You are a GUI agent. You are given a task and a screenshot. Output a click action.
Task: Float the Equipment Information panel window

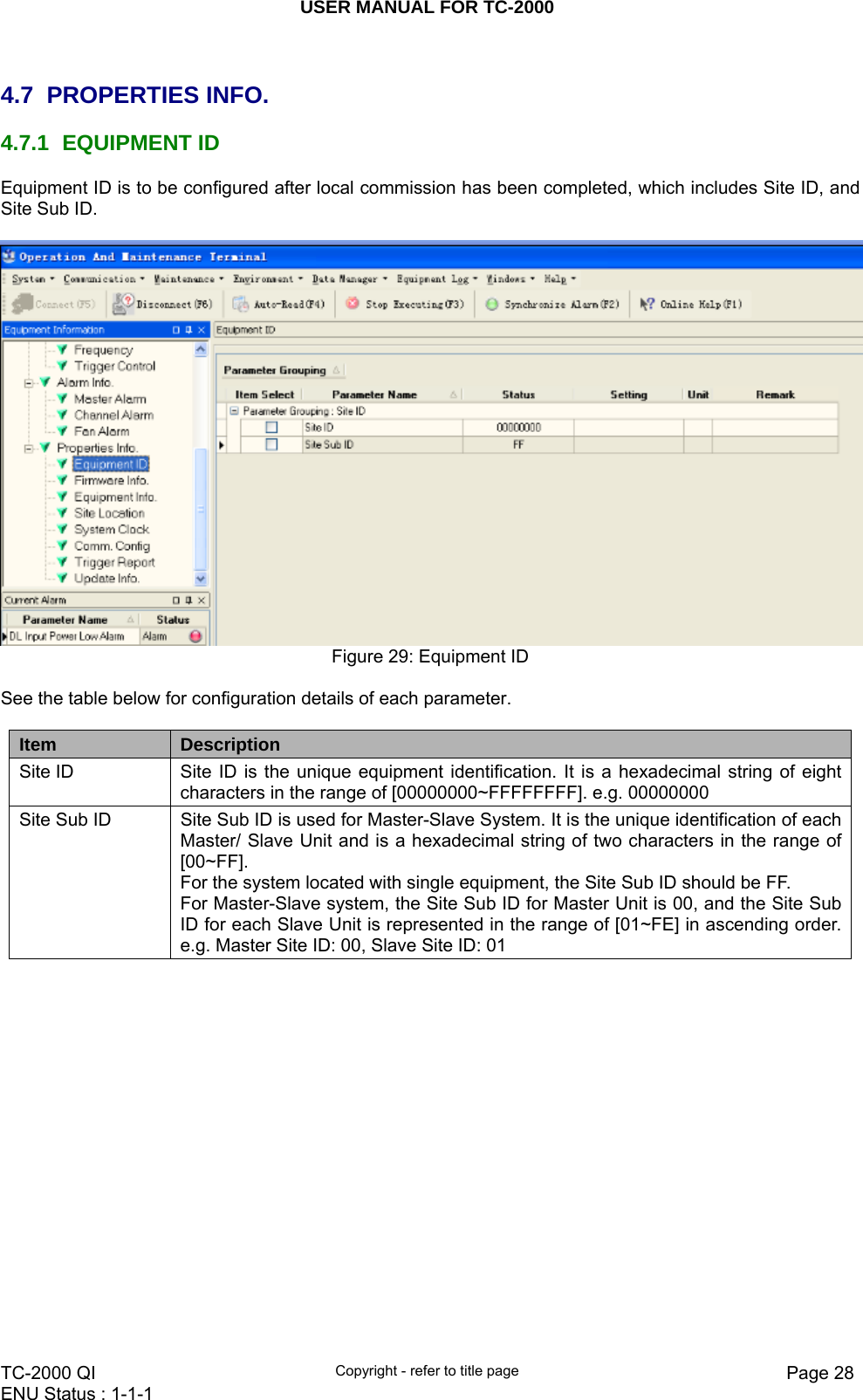click(176, 330)
